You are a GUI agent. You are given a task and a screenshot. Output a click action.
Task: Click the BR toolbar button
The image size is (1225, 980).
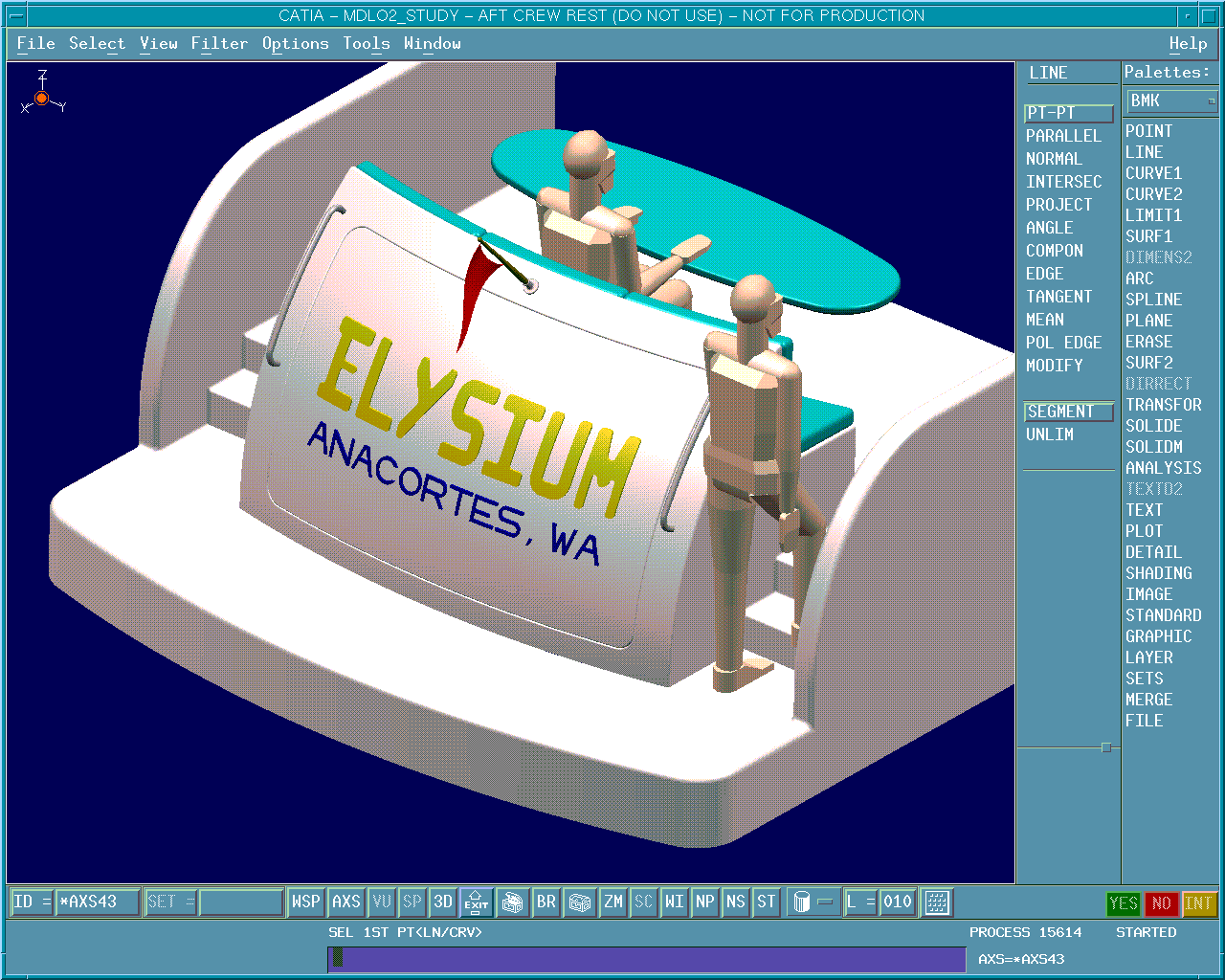pos(546,902)
